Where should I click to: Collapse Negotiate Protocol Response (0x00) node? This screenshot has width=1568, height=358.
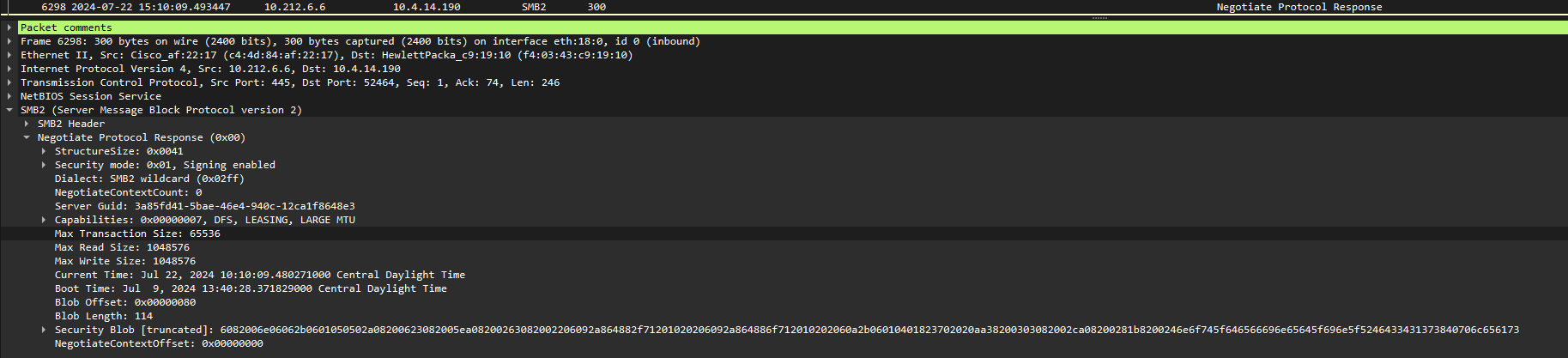point(27,137)
